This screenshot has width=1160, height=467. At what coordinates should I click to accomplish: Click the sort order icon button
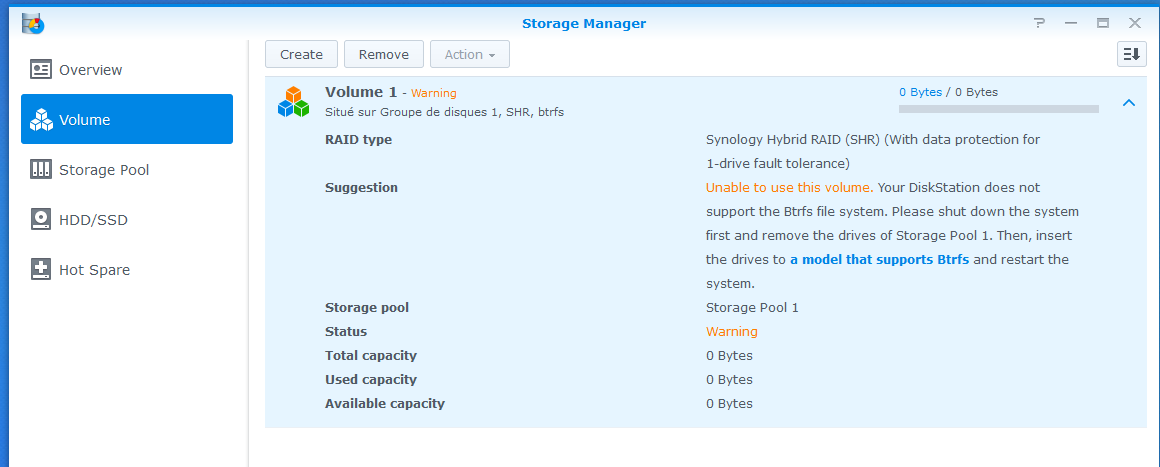(x=1131, y=54)
